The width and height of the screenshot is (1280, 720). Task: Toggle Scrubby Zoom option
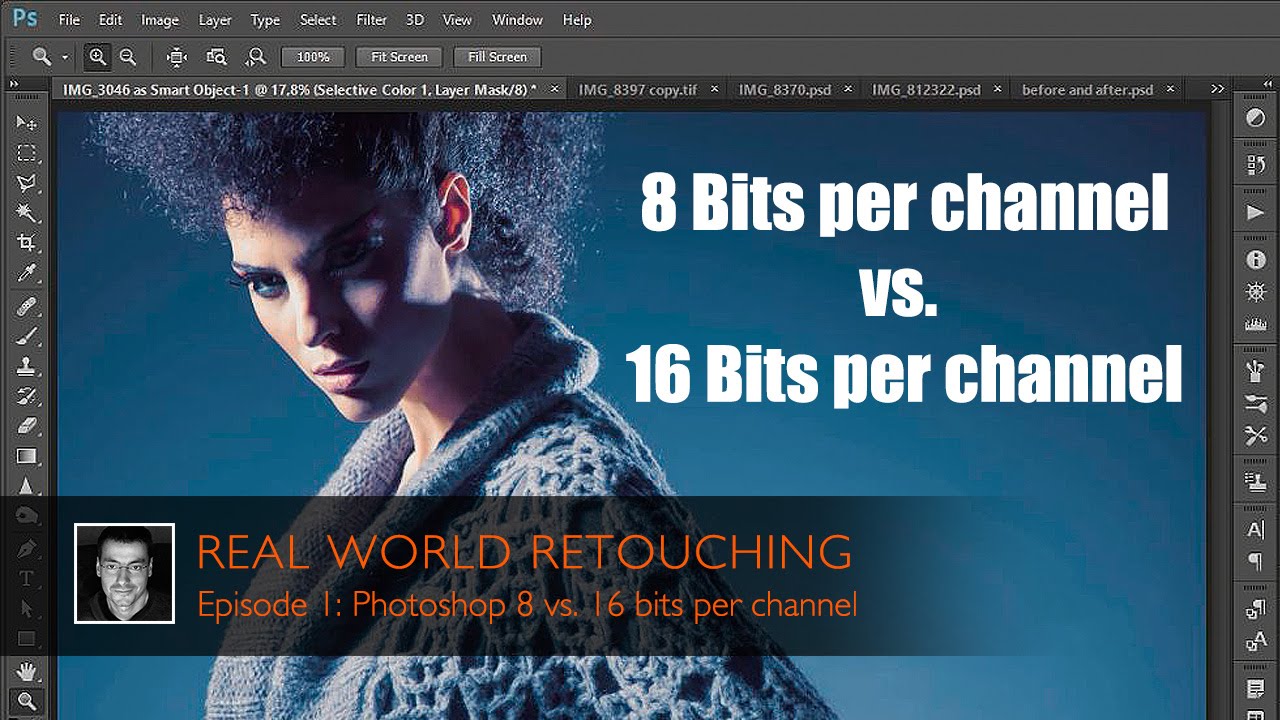coord(256,57)
